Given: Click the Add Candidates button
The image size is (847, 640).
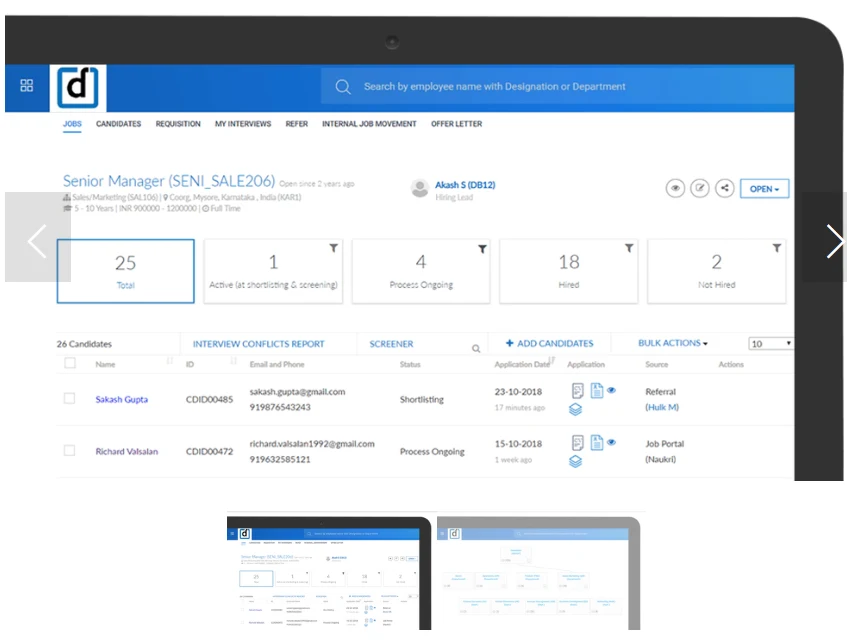Looking at the screenshot, I should click(549, 343).
